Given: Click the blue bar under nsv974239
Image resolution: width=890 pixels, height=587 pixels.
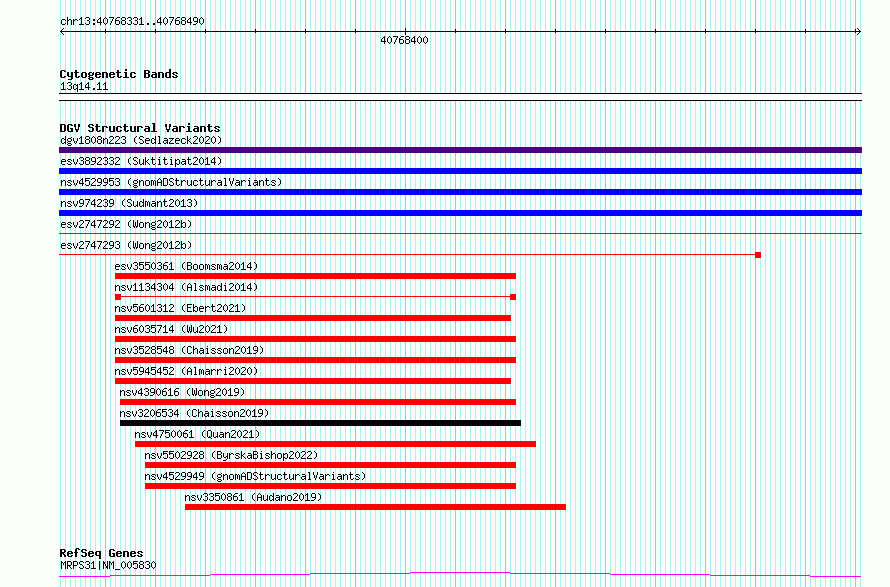Looking at the screenshot, I should coord(460,213).
